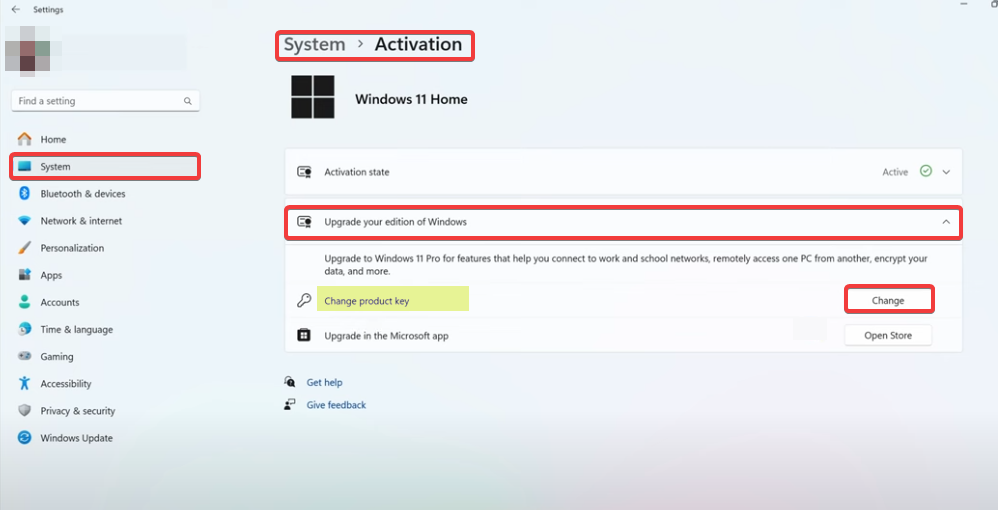Click the Personalization paintbrush icon
The image size is (998, 510).
pyautogui.click(x=24, y=248)
